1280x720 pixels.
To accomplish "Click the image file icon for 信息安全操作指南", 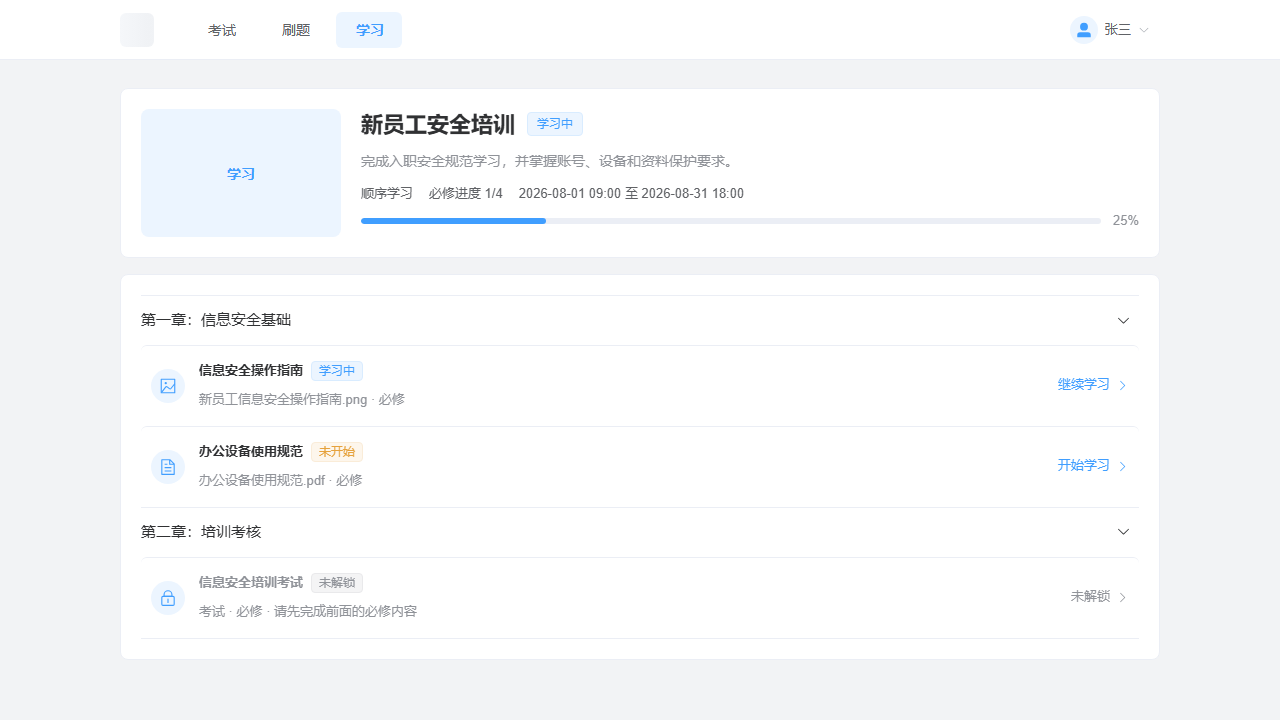I will tap(168, 386).
